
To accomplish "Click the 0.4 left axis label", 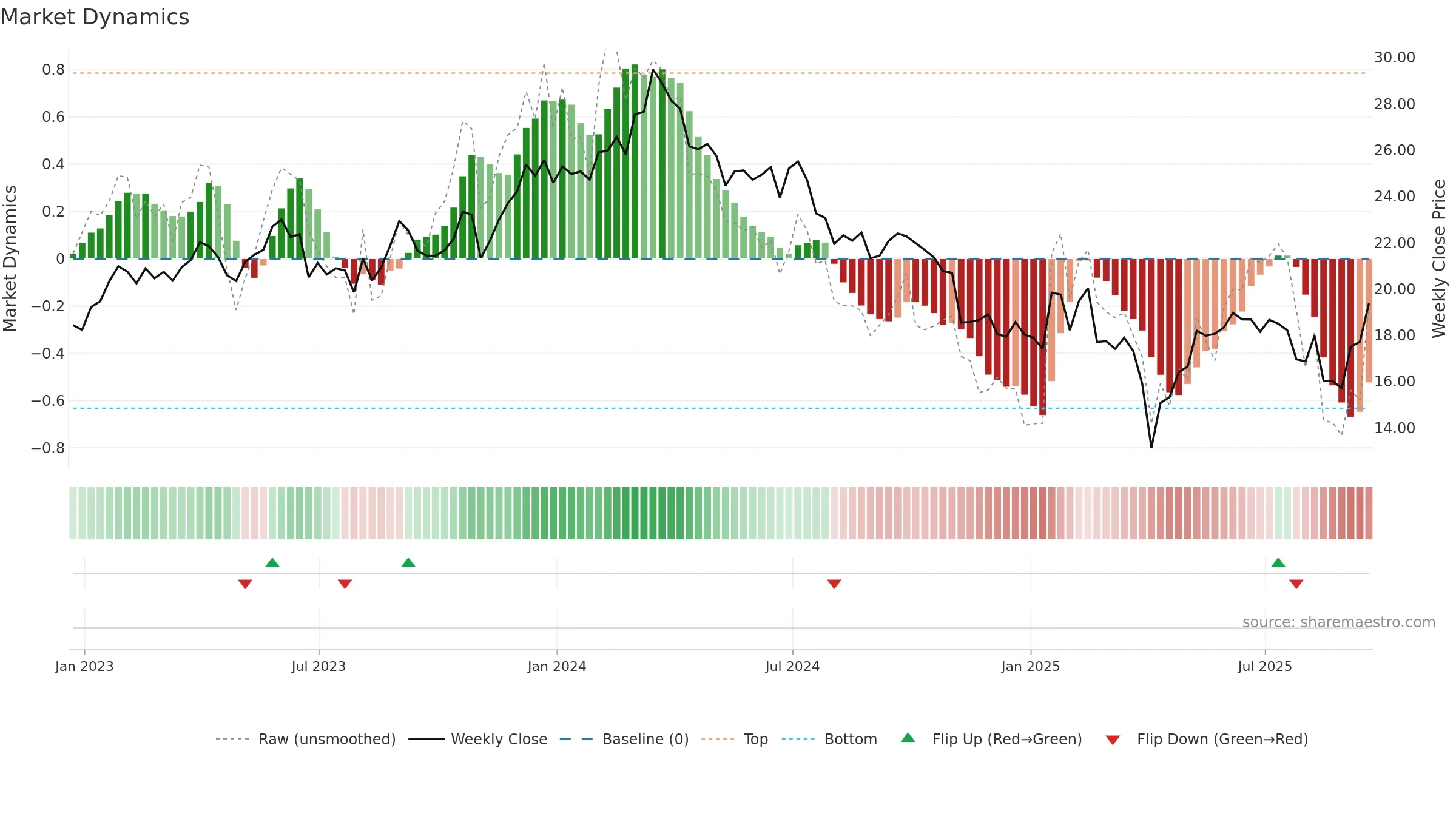I will [x=53, y=164].
